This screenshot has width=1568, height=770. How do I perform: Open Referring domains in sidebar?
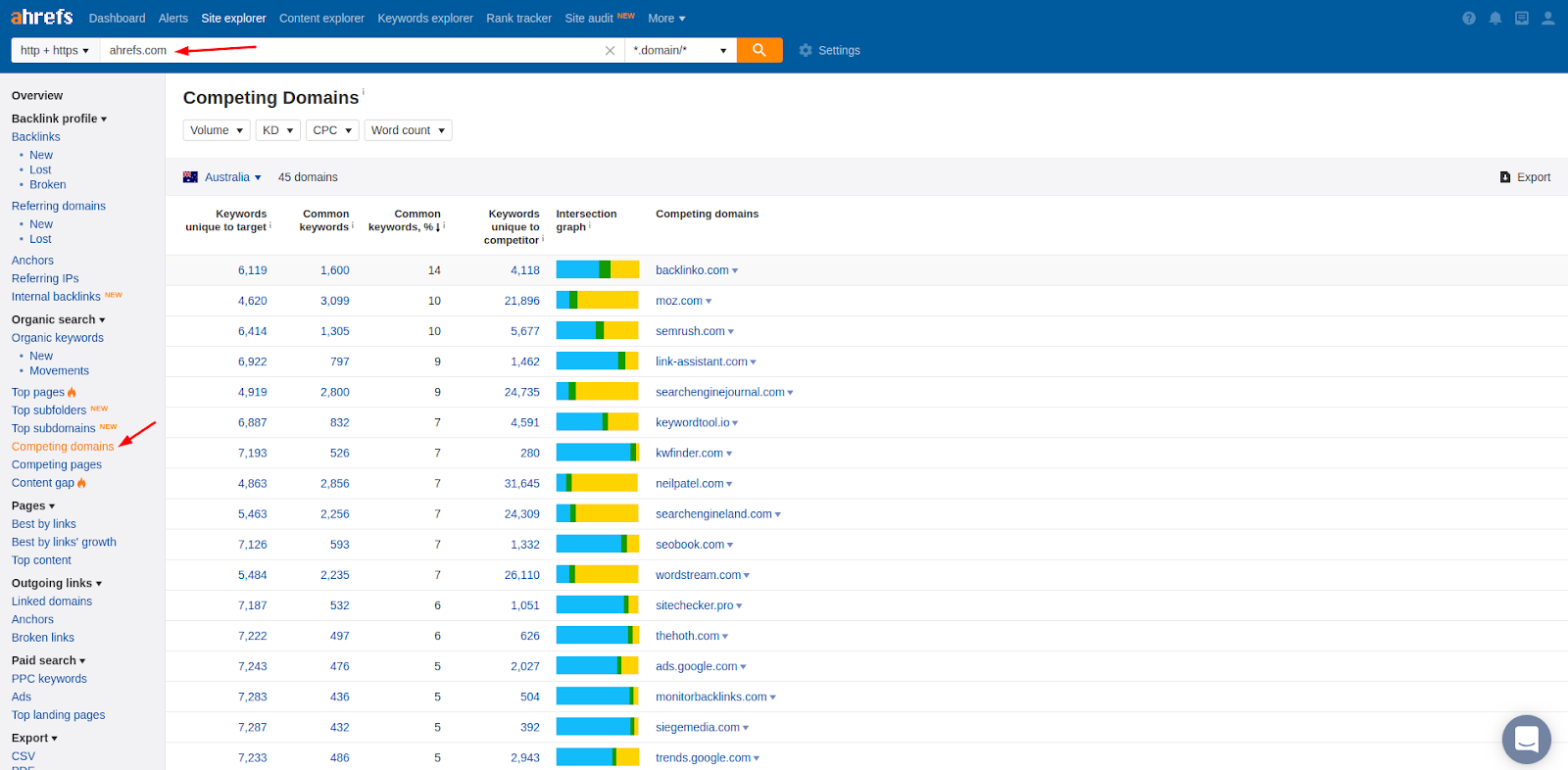tap(59, 206)
